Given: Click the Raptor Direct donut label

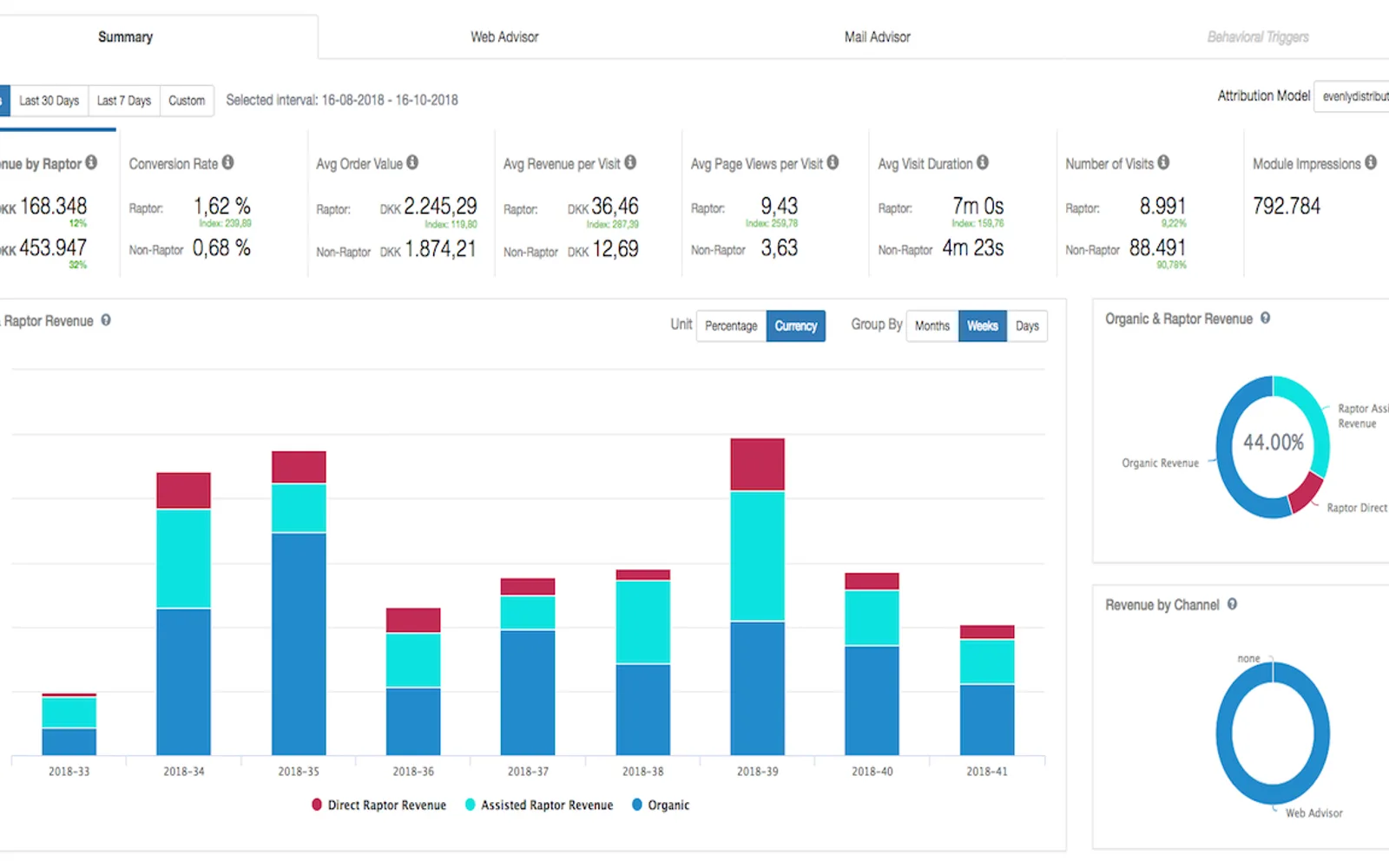Looking at the screenshot, I should tap(1357, 508).
